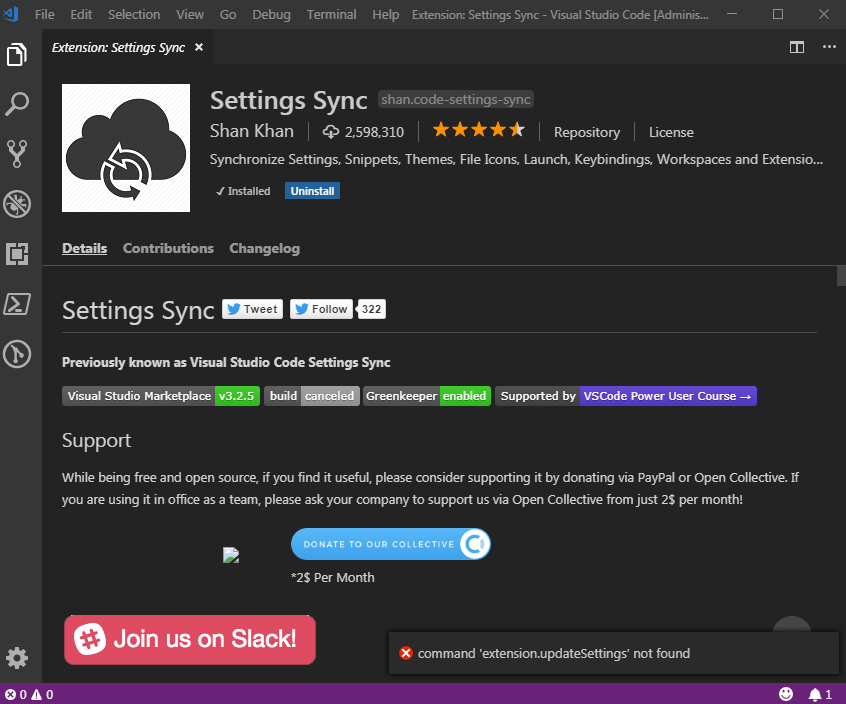The width and height of the screenshot is (846, 704).
Task: Click the vertical scrollbar thumb
Action: tap(841, 276)
